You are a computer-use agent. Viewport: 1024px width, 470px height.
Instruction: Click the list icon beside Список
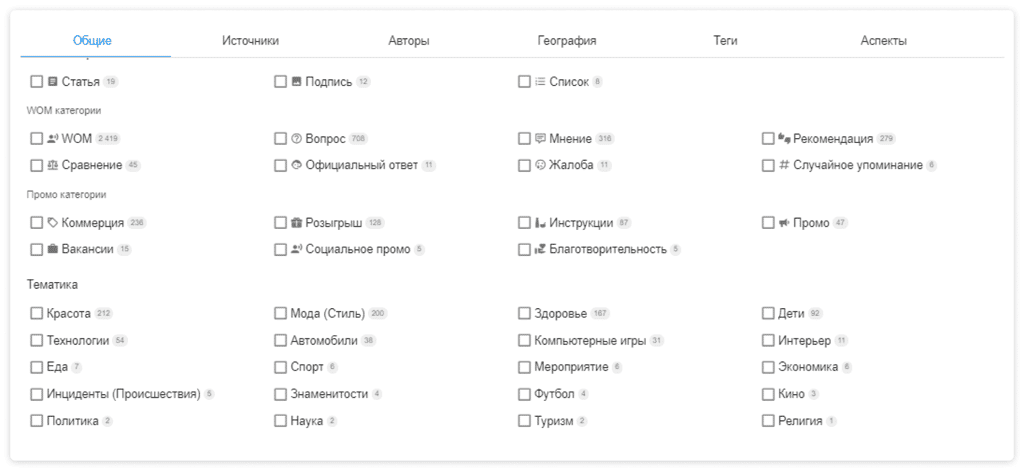click(x=540, y=82)
